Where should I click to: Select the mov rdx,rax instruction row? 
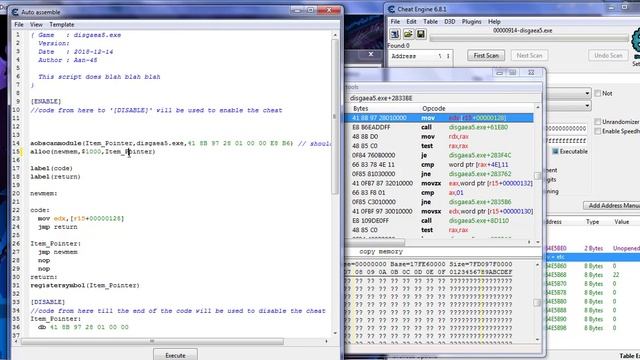439,137
